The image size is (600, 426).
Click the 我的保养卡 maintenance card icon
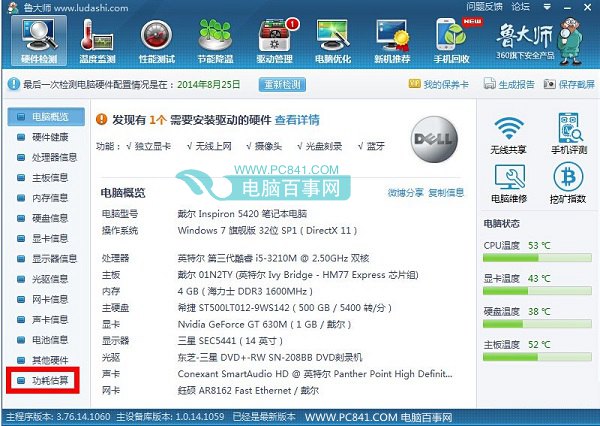[x=439, y=84]
